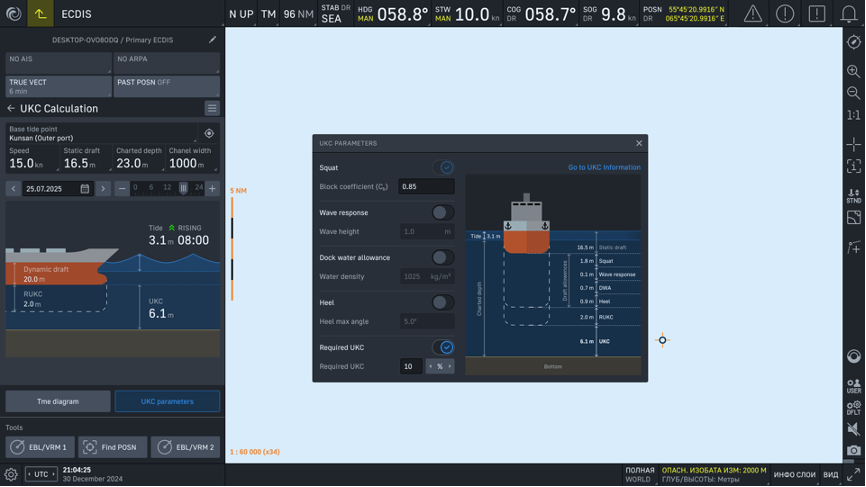Open UKC Calculation hamburger menu
This screenshot has width=866, height=487.
click(x=212, y=108)
